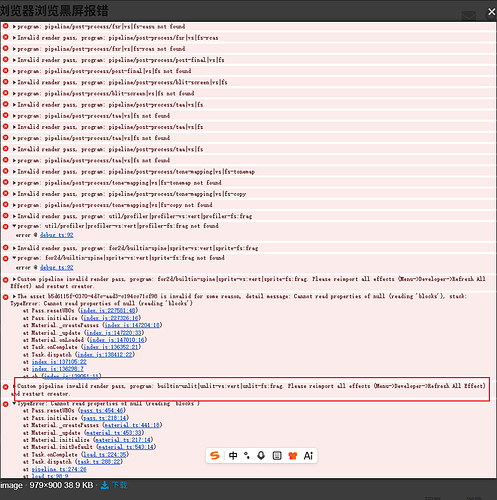497x500 pixels.
Task: Click the red error icon beside 'The asset' message
Action: pos(5,297)
